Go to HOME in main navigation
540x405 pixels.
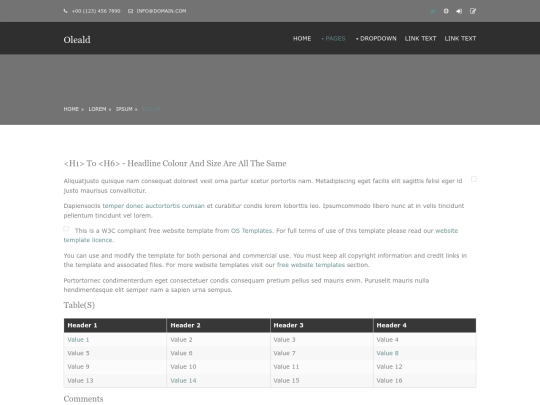pyautogui.click(x=302, y=39)
